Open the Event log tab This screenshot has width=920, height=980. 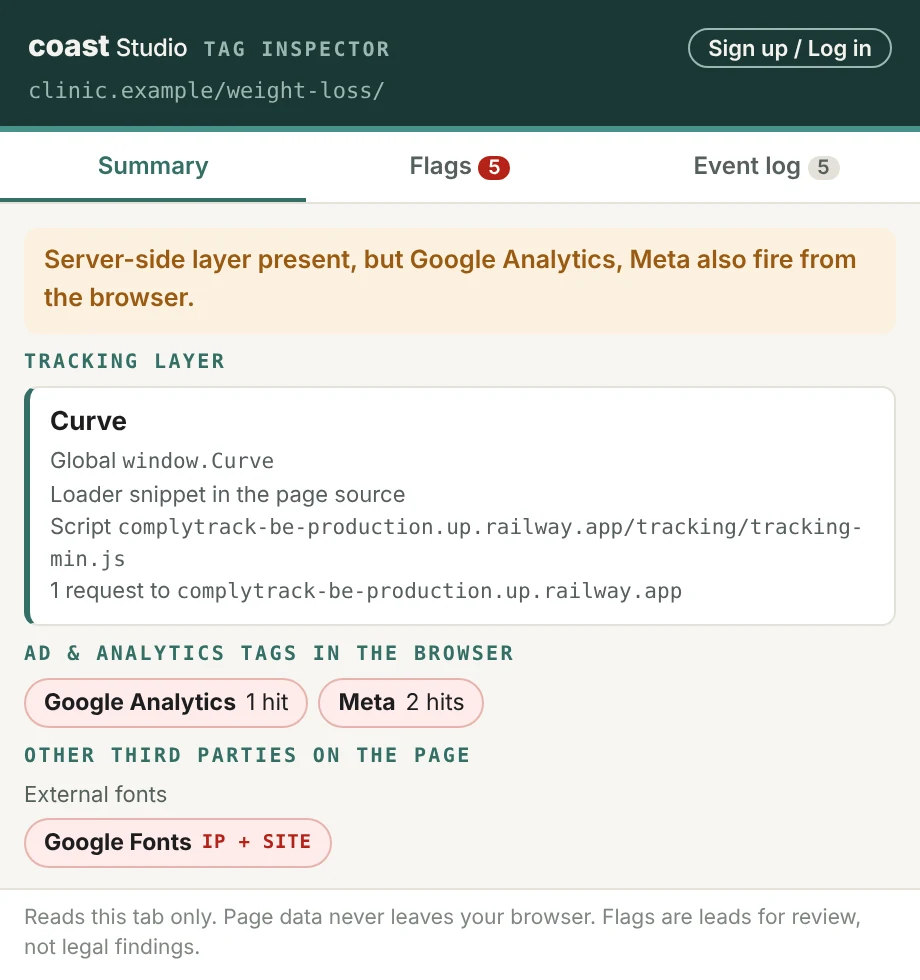(766, 167)
